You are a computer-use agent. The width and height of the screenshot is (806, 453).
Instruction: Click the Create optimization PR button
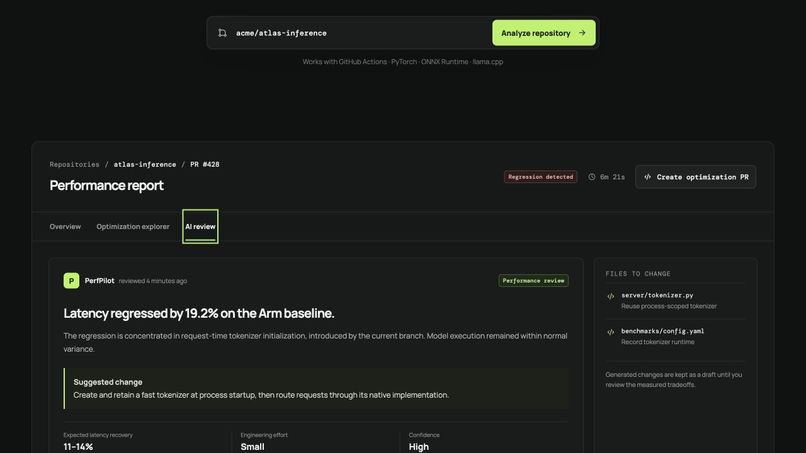tap(695, 177)
